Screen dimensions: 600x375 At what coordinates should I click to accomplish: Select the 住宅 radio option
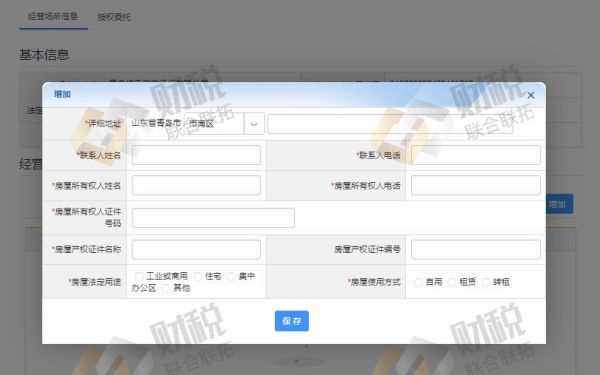(198, 276)
